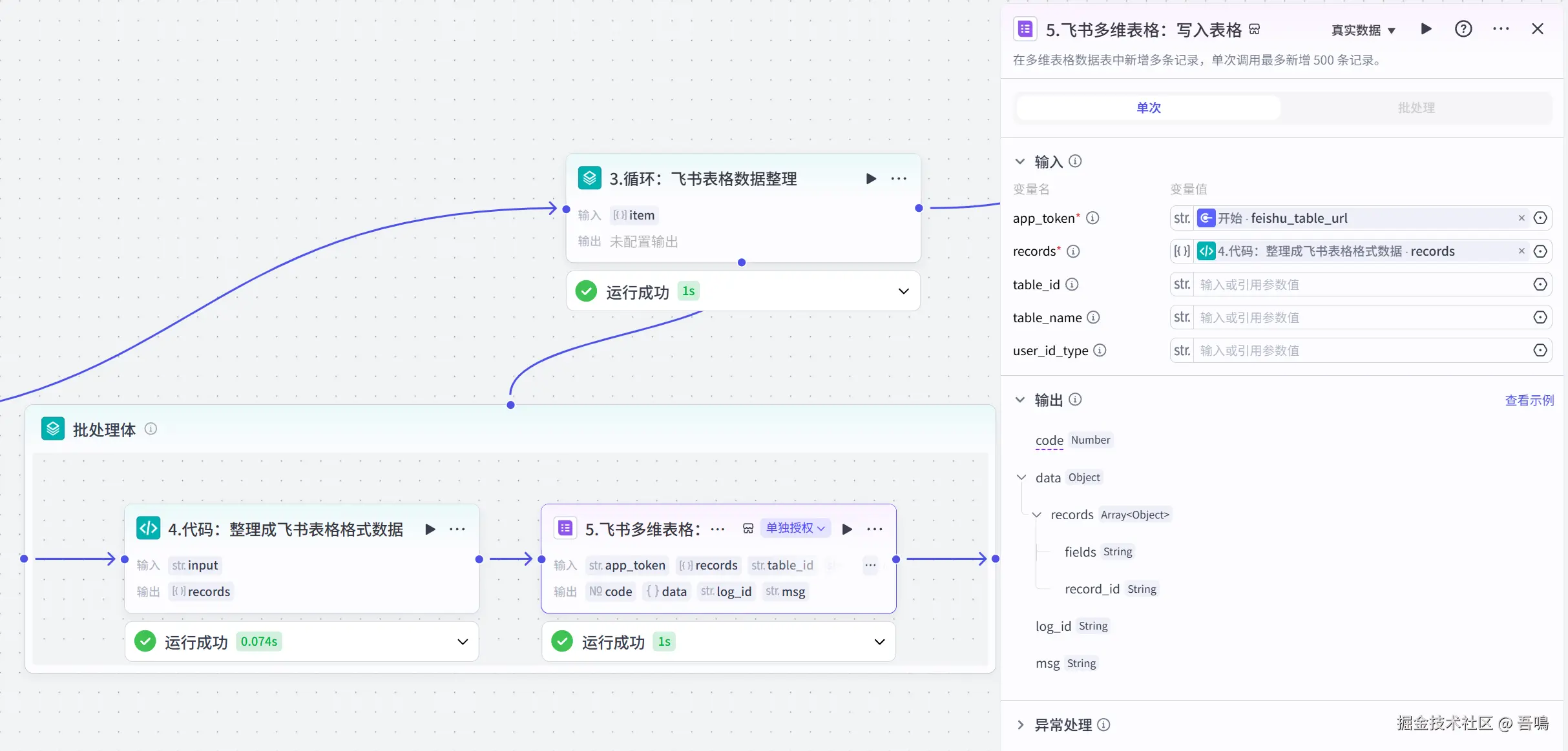This screenshot has width=1568, height=751.
Task: Open variable picker for table_id field
Action: [1540, 285]
